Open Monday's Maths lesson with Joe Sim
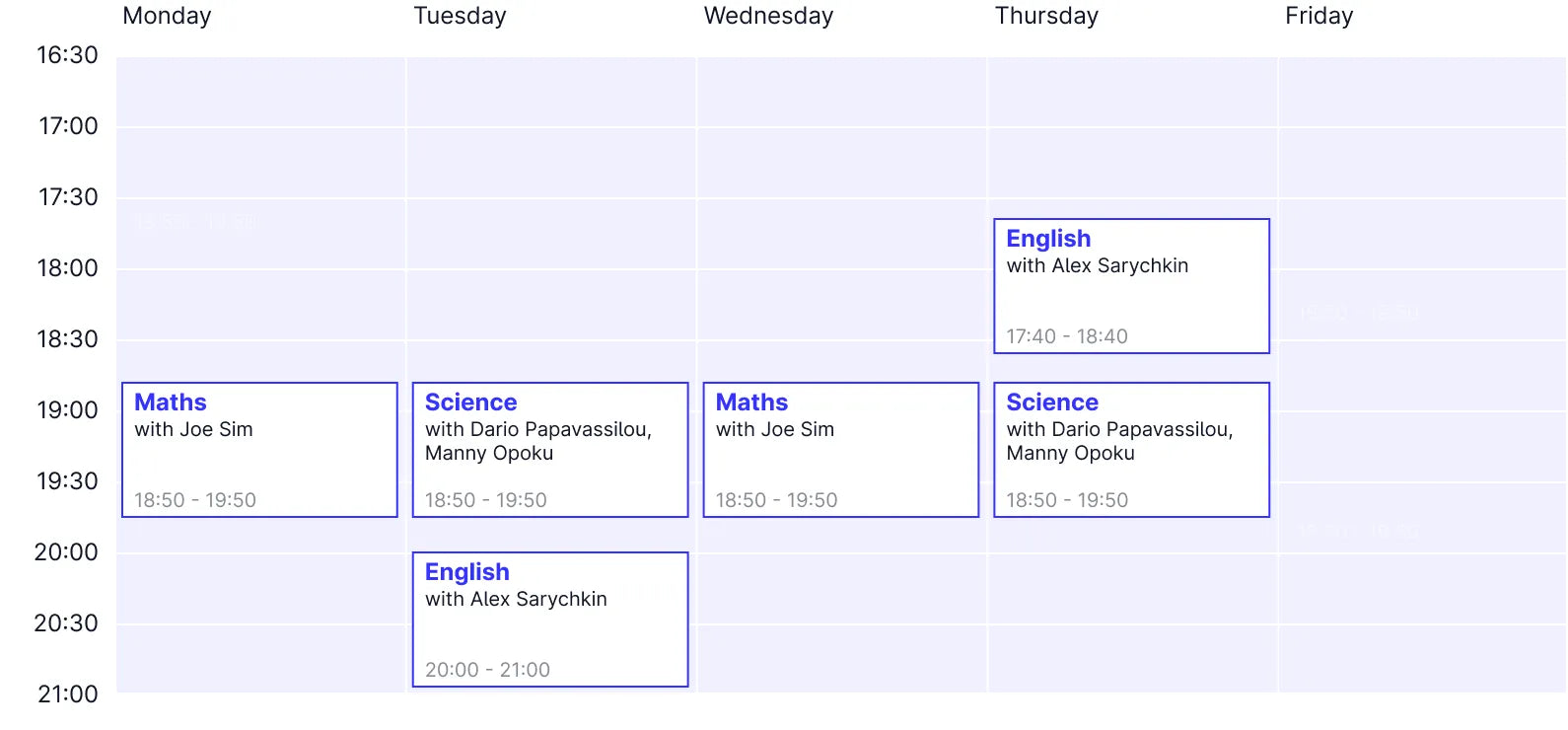The image size is (1568, 730). pos(258,449)
